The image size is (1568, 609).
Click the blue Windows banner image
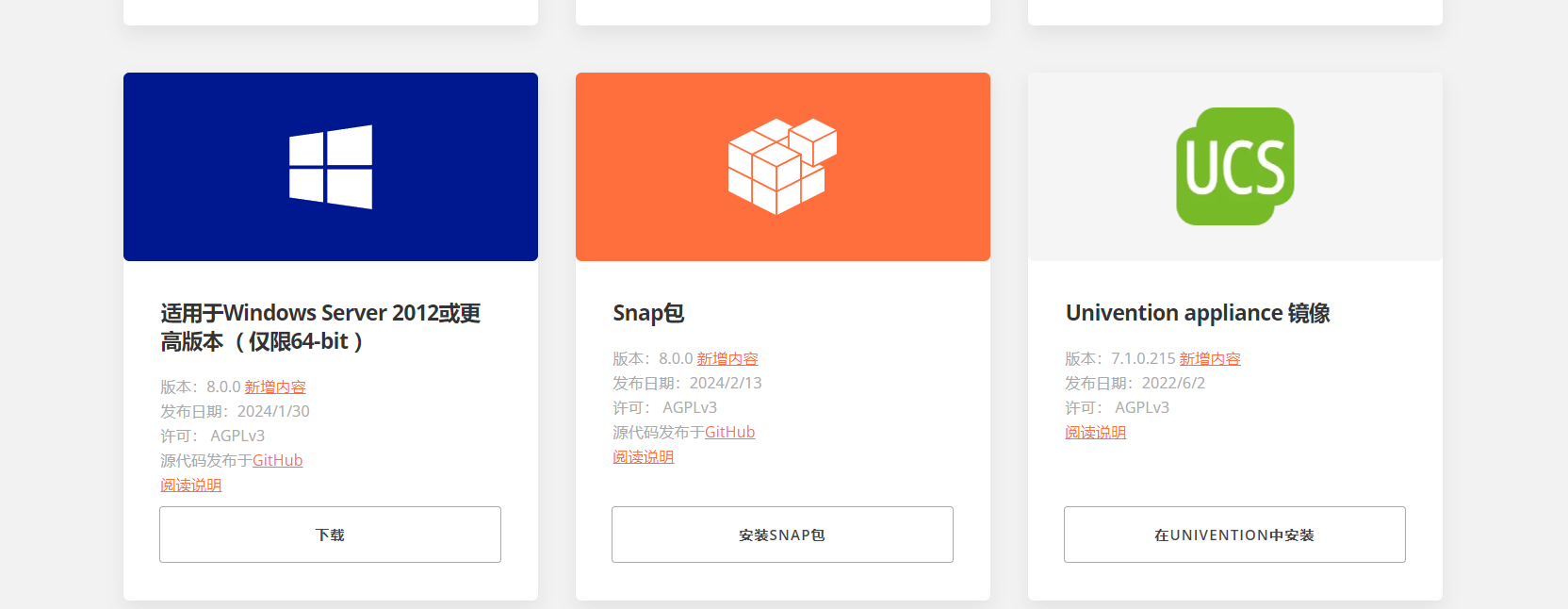(x=331, y=167)
